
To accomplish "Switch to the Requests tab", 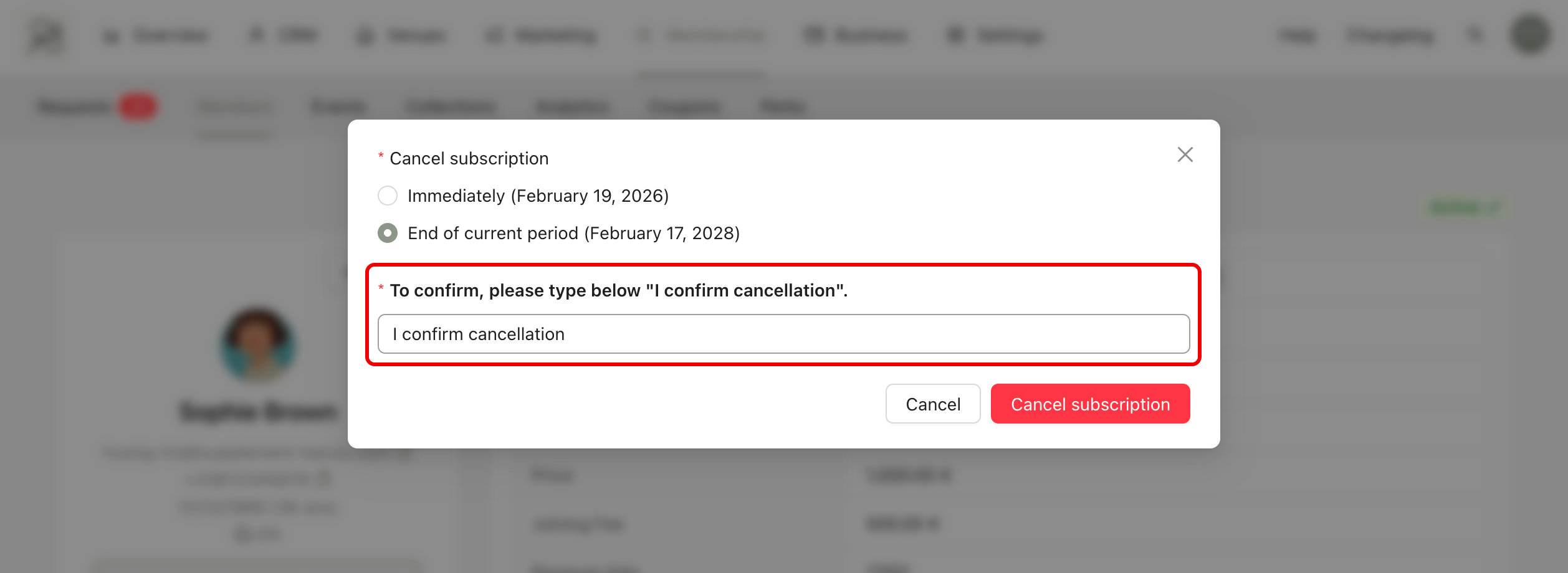I will 75,107.
